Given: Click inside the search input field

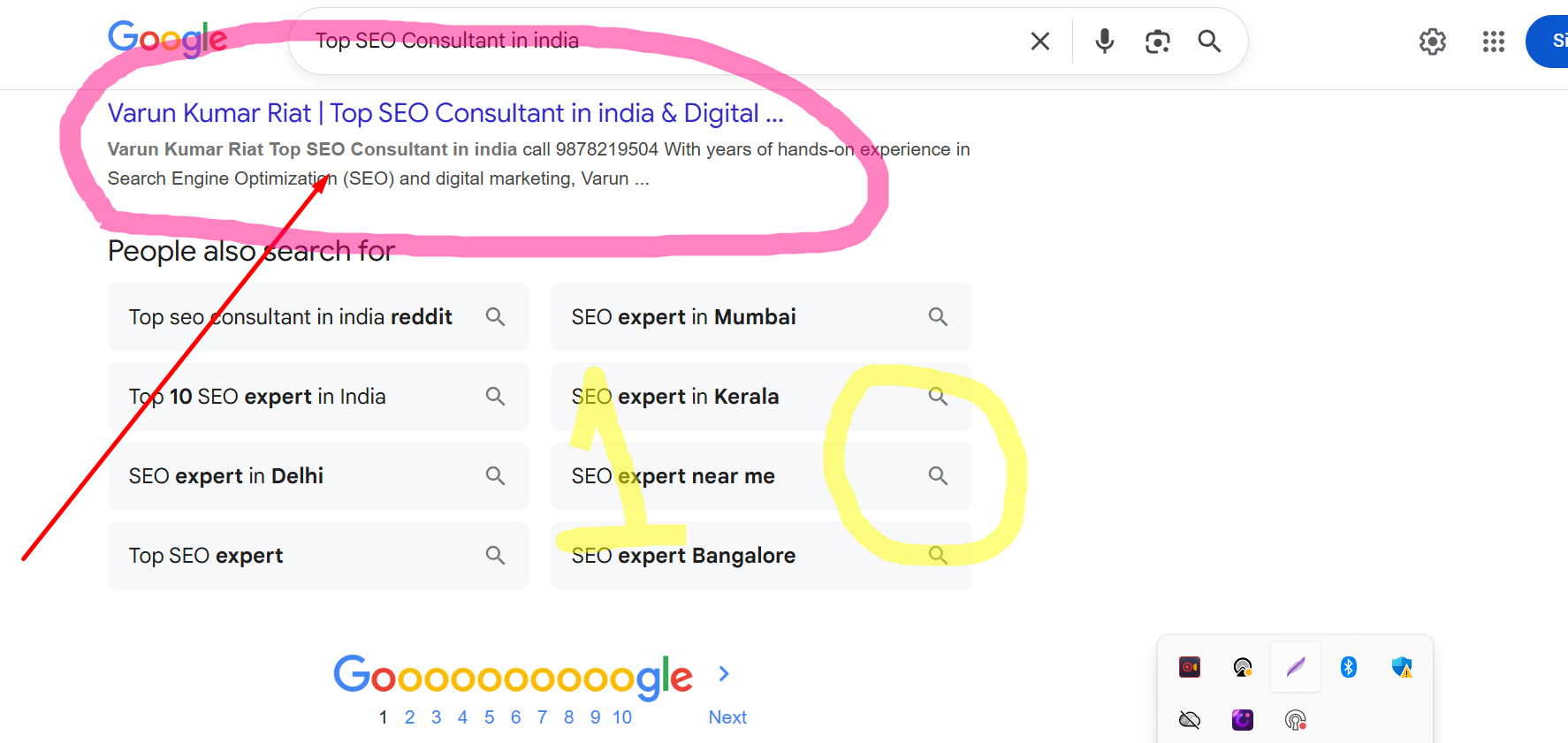Looking at the screenshot, I should click(x=619, y=40).
